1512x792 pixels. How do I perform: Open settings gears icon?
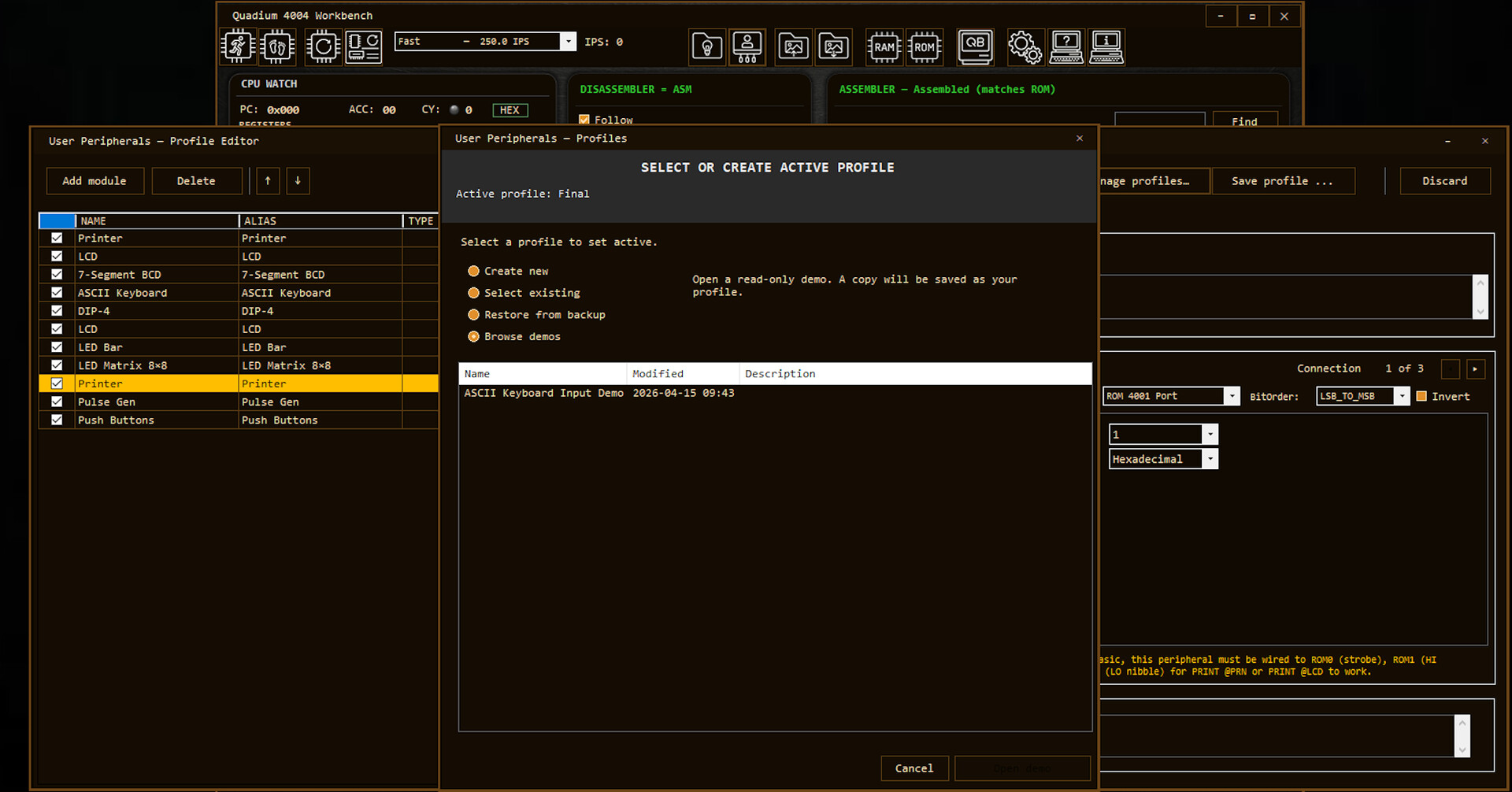1024,46
